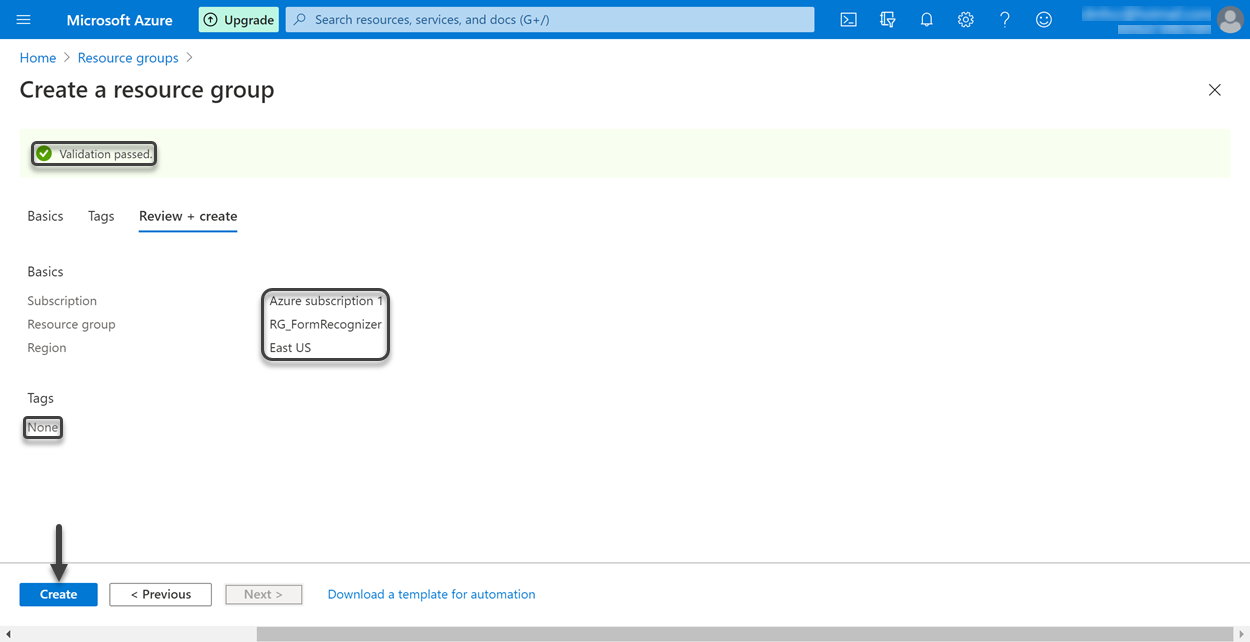Go to Resource groups breadcrumb
The image size is (1250, 642).
tap(128, 58)
